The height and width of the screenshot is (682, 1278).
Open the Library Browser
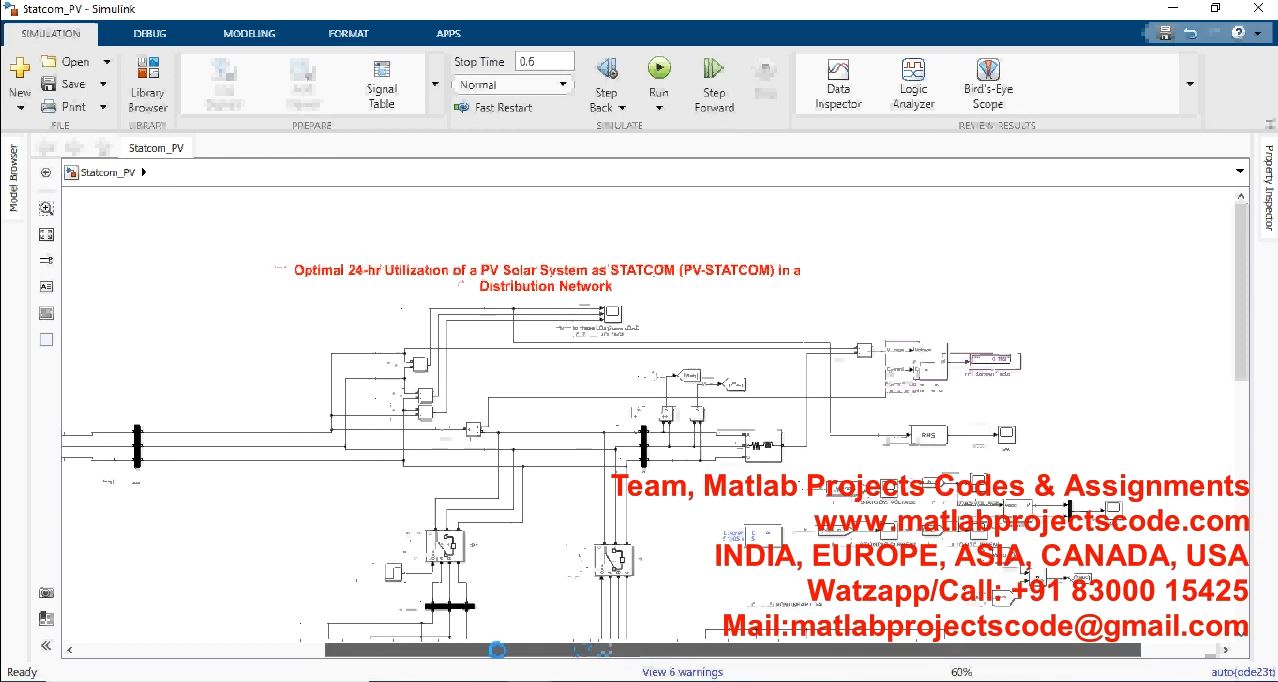148,84
